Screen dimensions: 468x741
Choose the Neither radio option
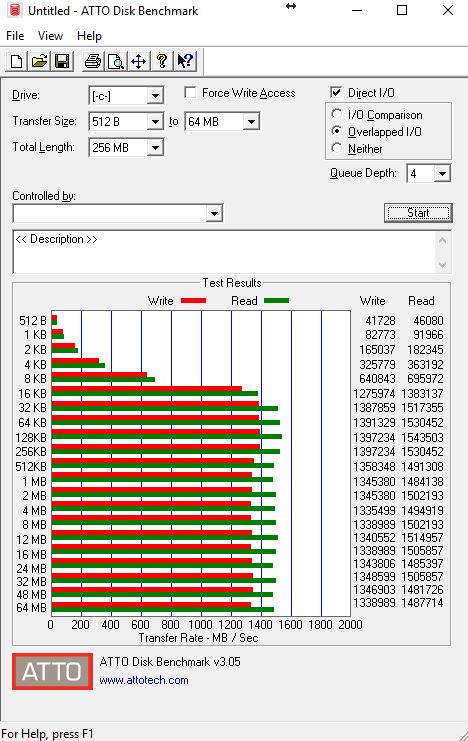[337, 148]
